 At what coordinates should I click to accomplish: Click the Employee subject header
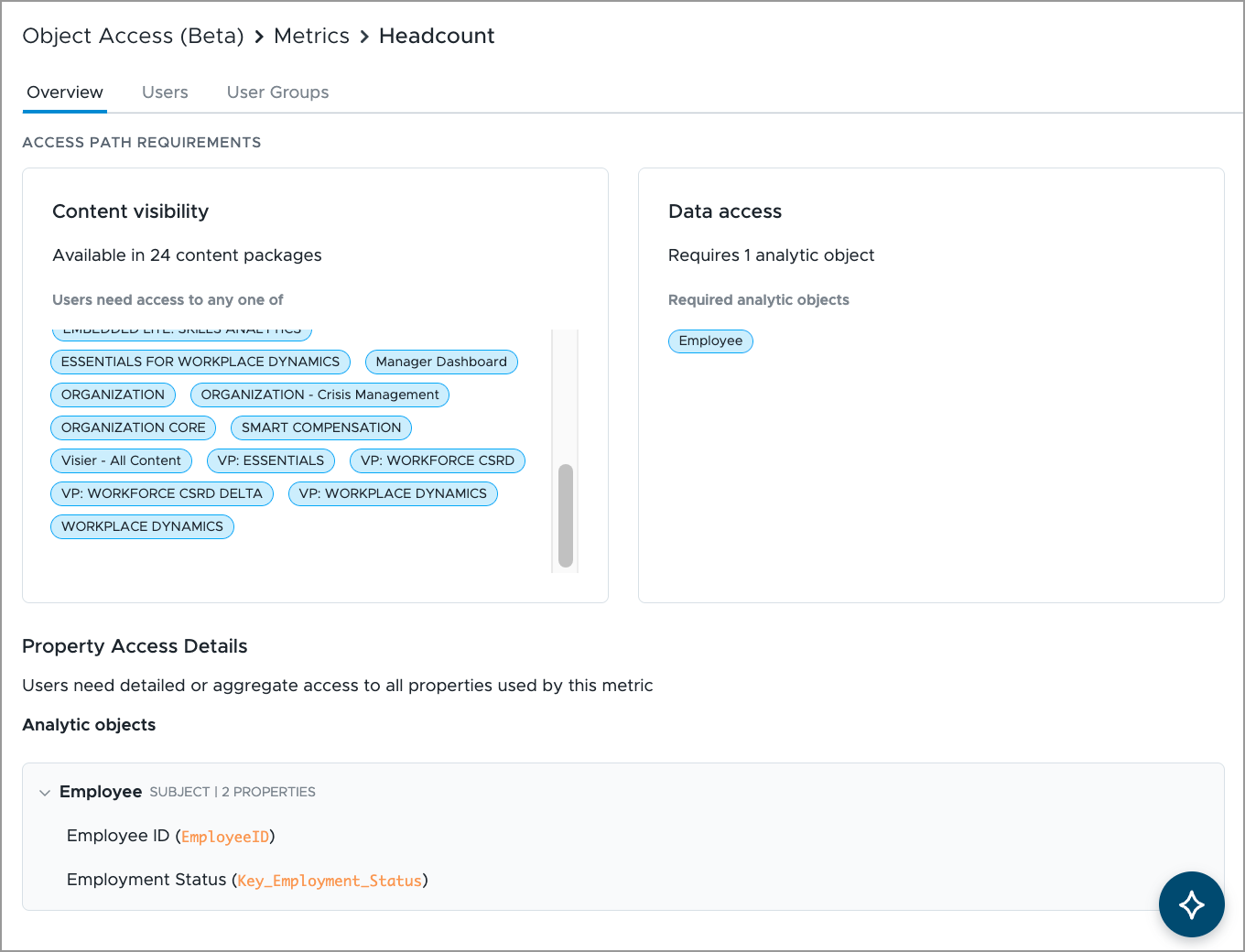click(101, 792)
